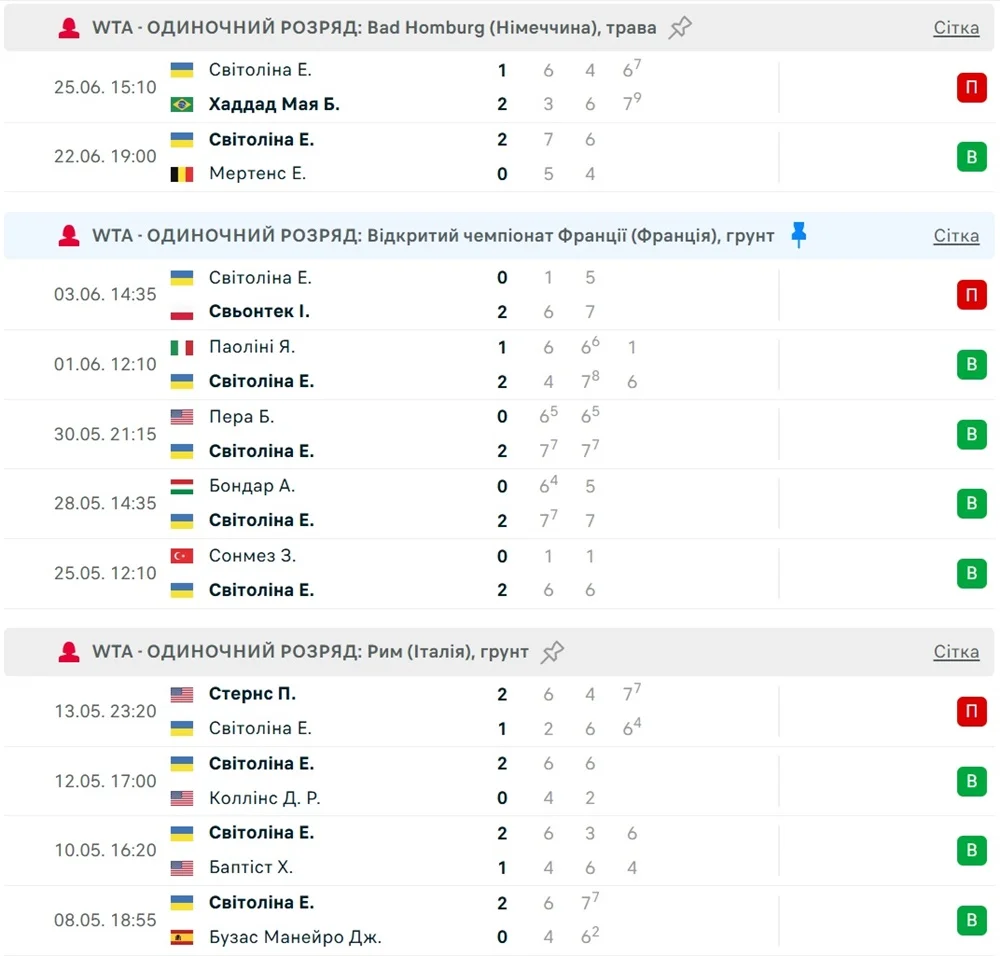
Task: Pin the Rome tournament section
Action: (x=552, y=652)
